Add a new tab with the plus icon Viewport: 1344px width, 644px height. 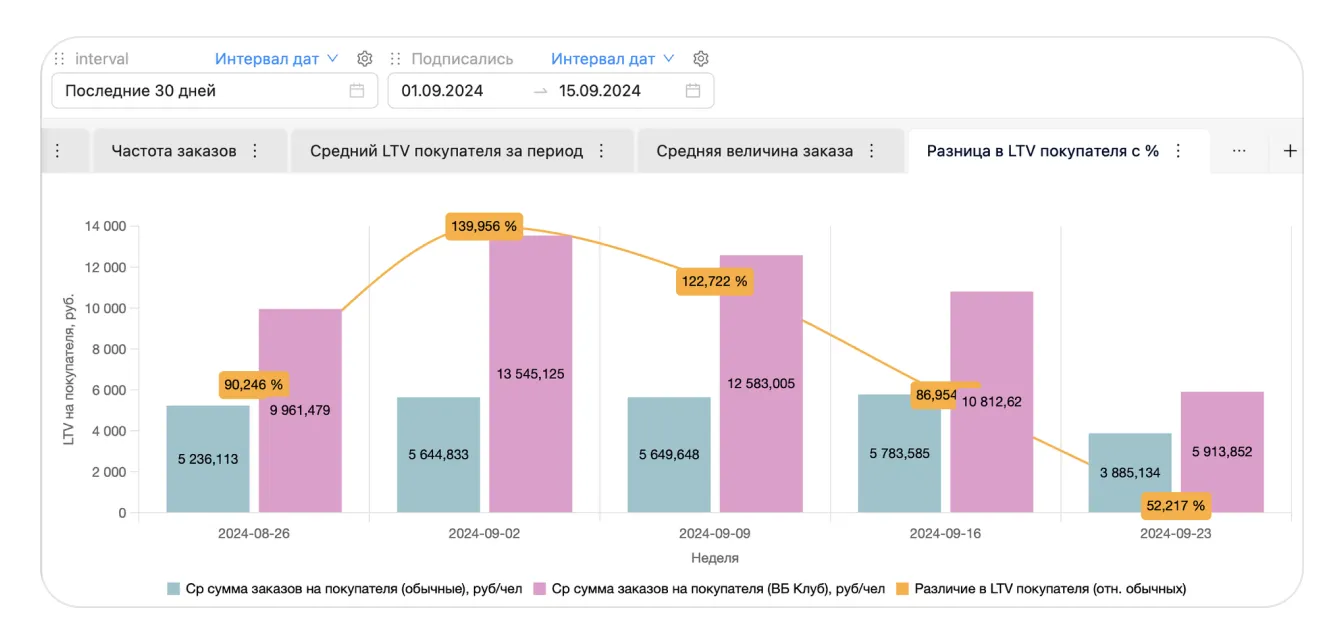pyautogui.click(x=1290, y=151)
